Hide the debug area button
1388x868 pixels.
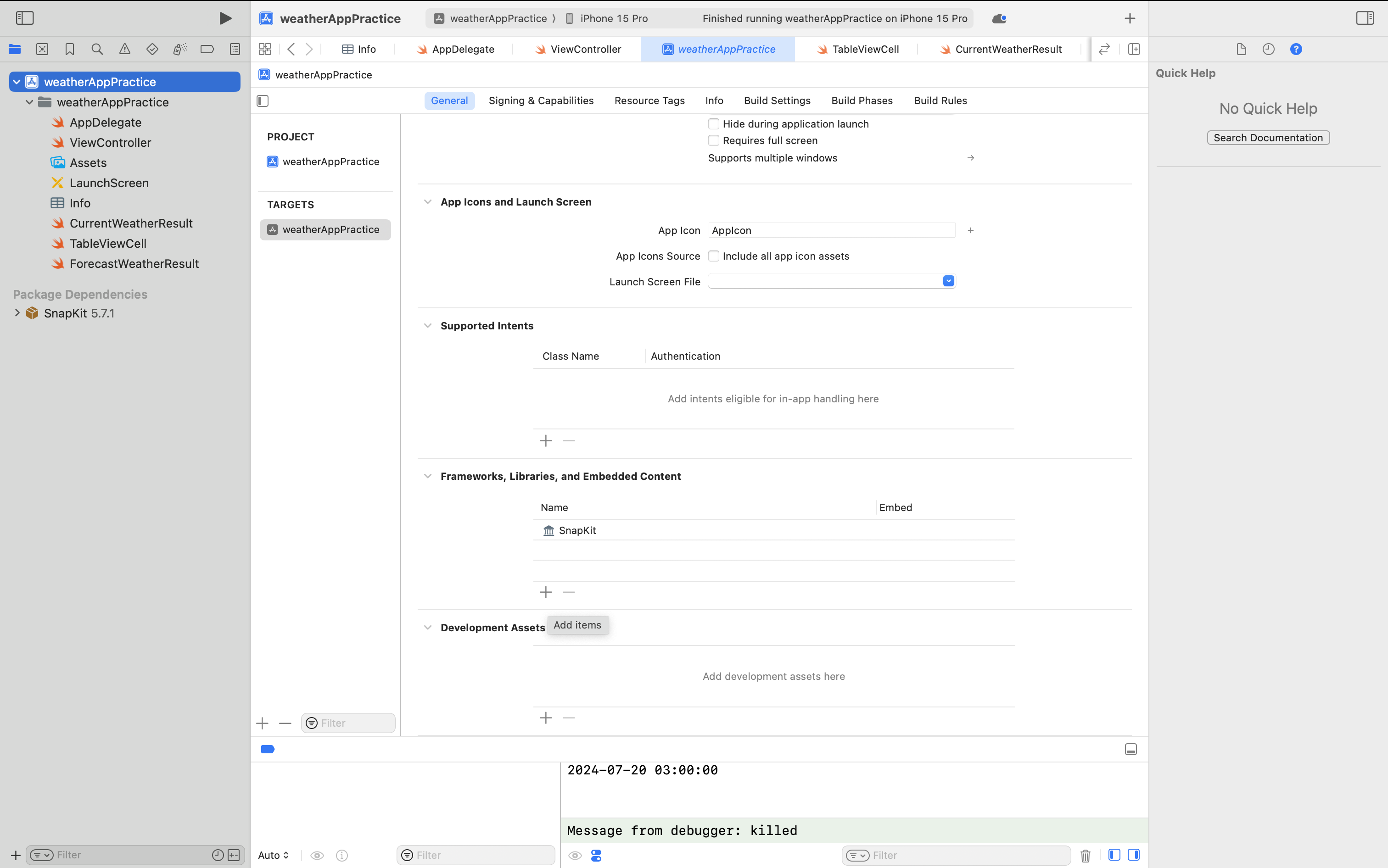click(x=1131, y=749)
